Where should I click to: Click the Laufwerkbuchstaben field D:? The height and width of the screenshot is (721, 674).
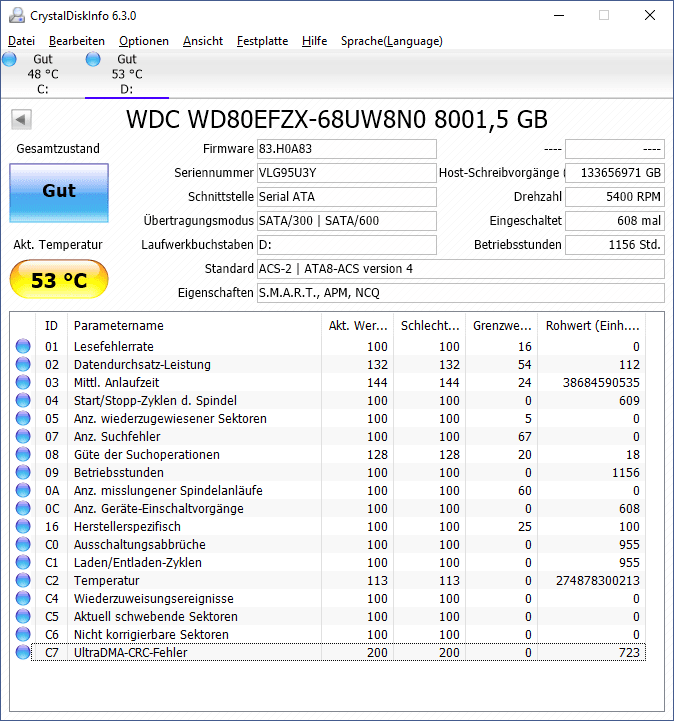pyautogui.click(x=347, y=244)
